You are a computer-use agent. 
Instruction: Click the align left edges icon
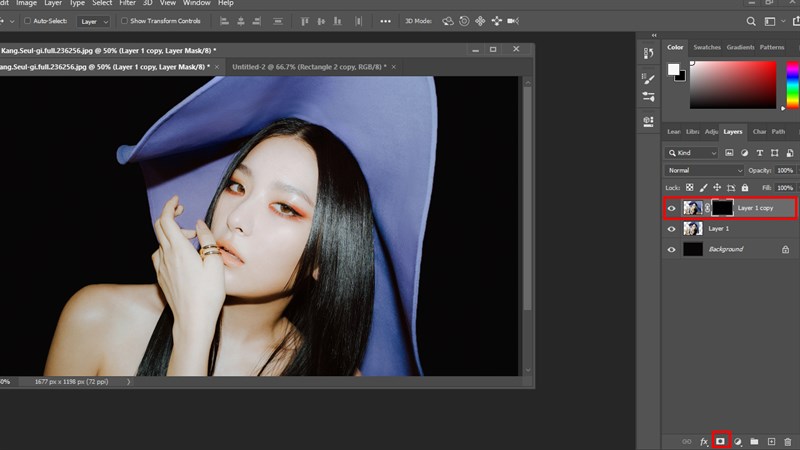click(224, 21)
